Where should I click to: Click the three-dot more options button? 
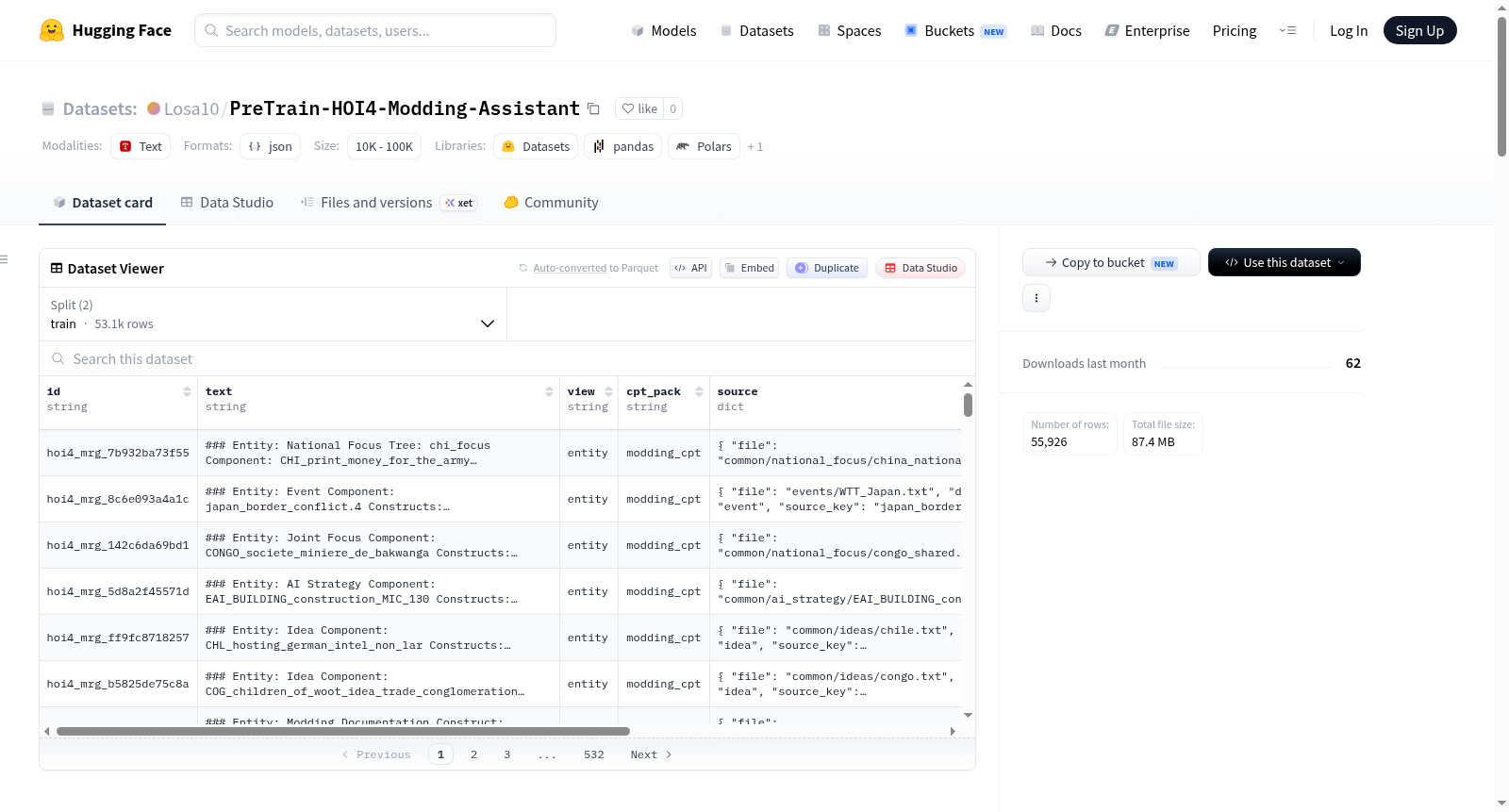[1036, 298]
